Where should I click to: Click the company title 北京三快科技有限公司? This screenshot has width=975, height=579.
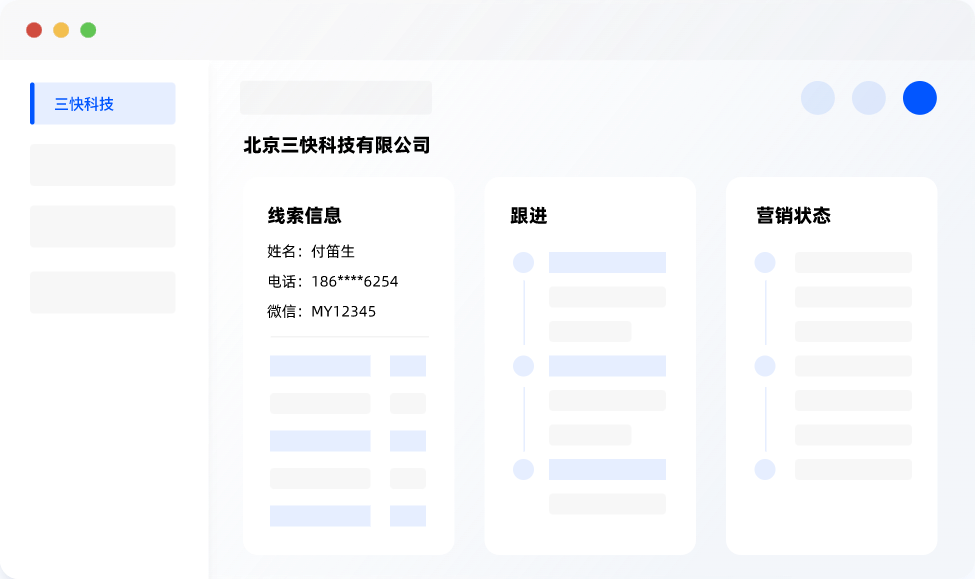(336, 145)
